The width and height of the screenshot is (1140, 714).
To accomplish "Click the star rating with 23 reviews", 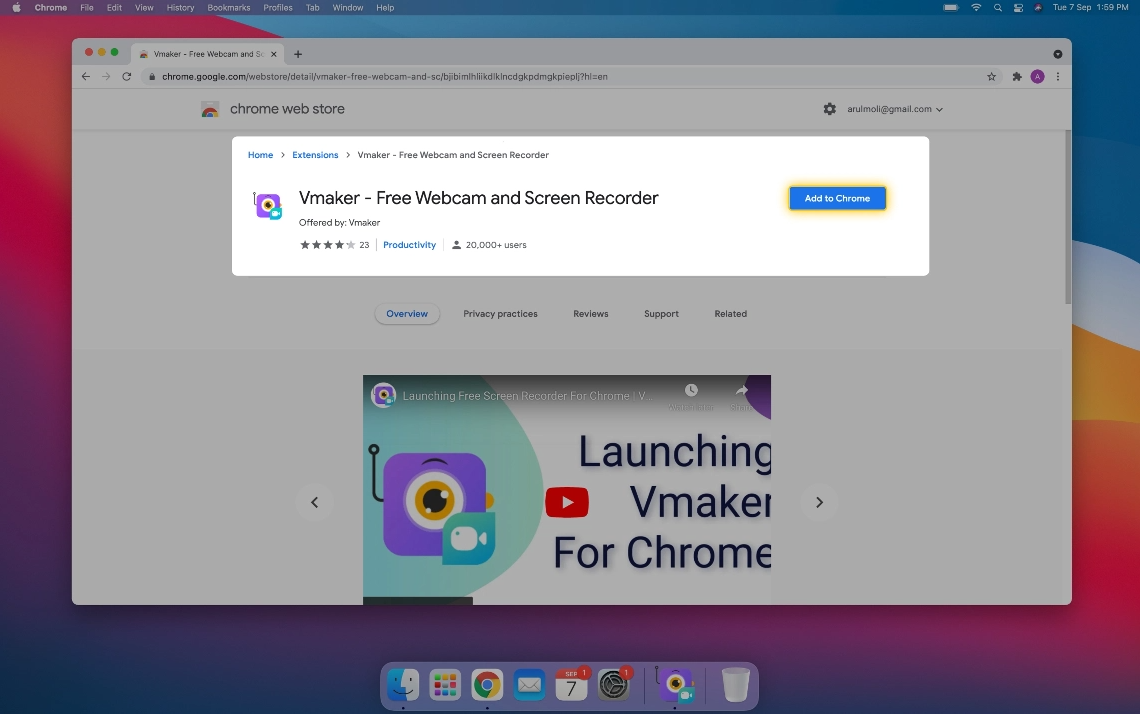I will [334, 245].
